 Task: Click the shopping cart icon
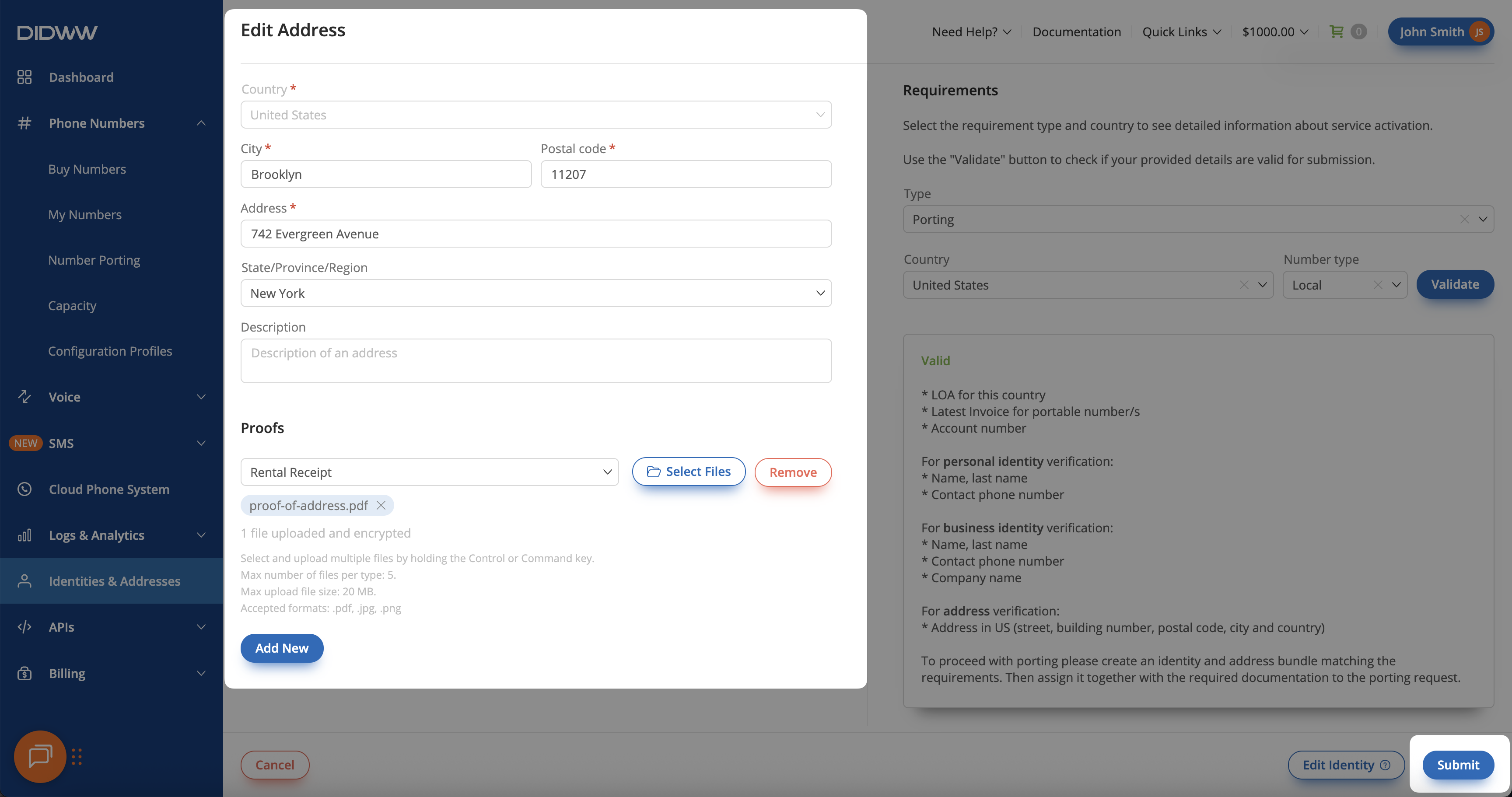click(x=1337, y=31)
